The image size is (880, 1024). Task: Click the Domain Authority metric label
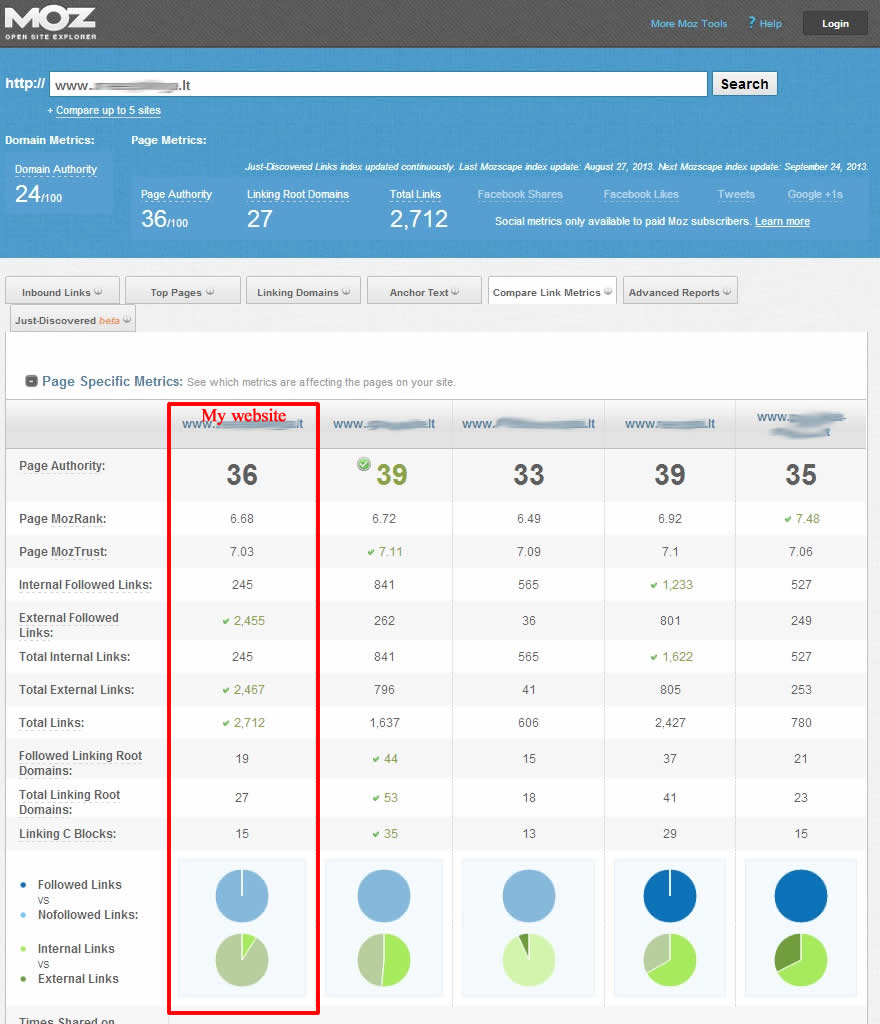tap(56, 170)
